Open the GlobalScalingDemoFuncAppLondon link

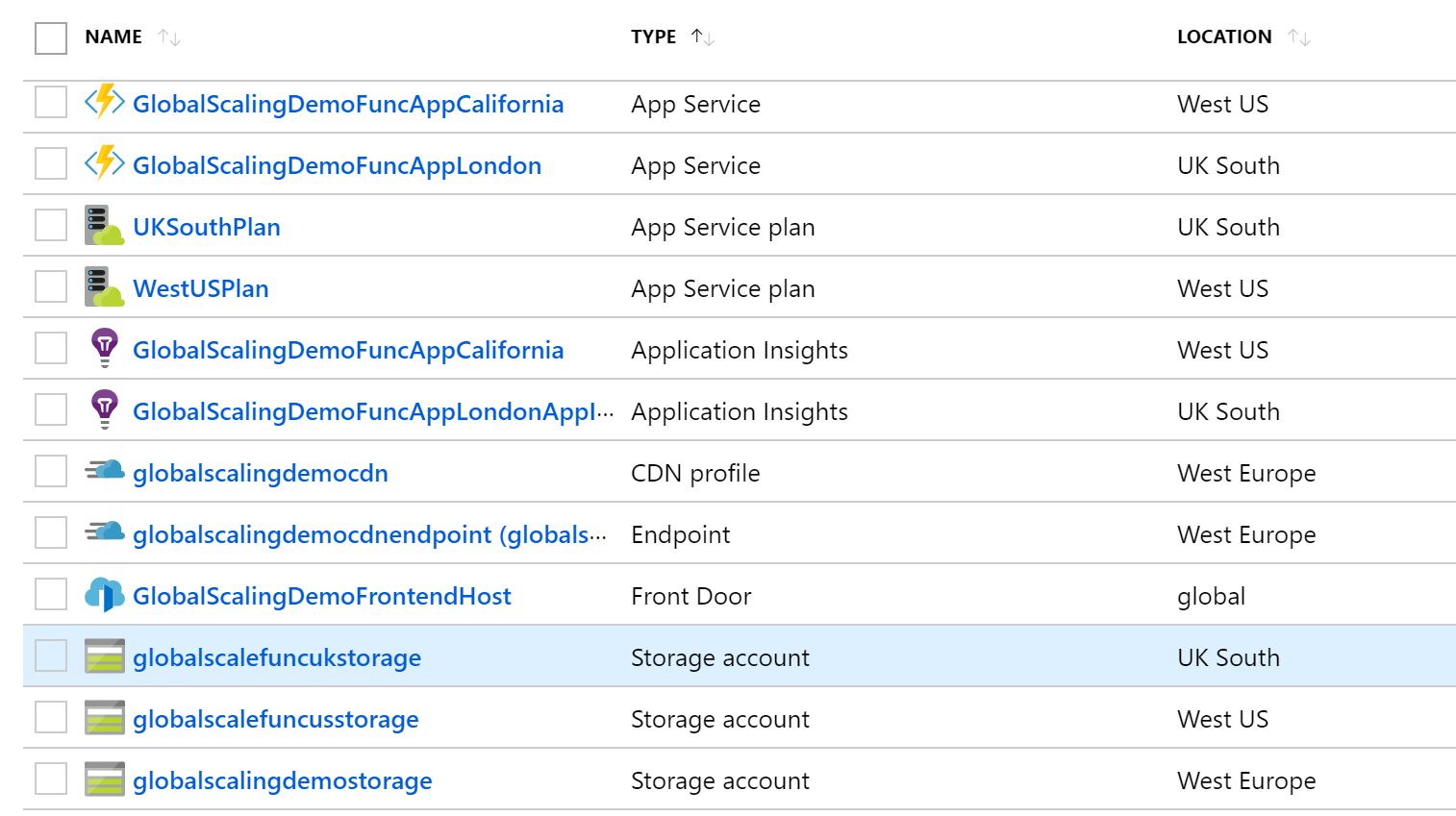(x=337, y=165)
